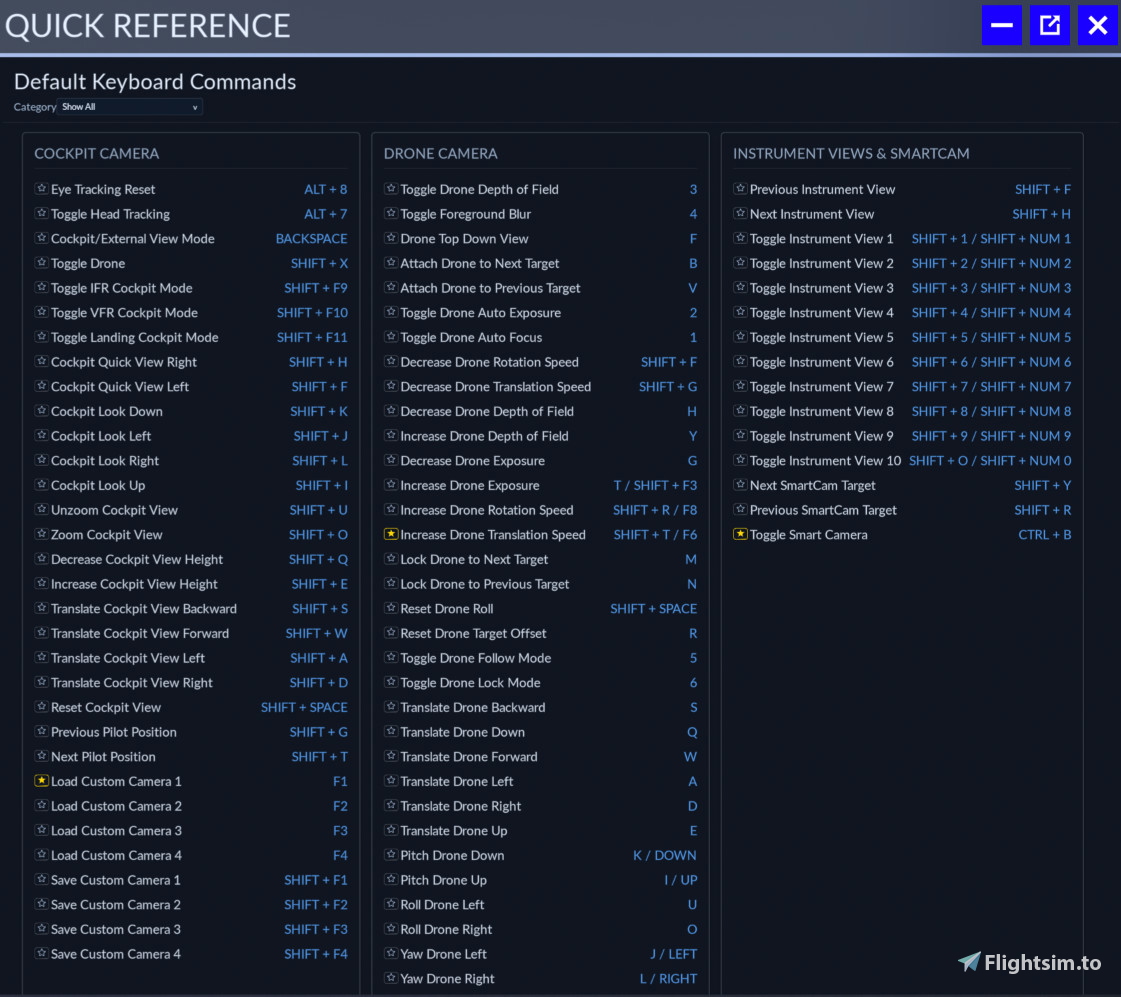Click the Load Custom Camera 3 label
The width and height of the screenshot is (1121, 997).
[x=117, y=831]
